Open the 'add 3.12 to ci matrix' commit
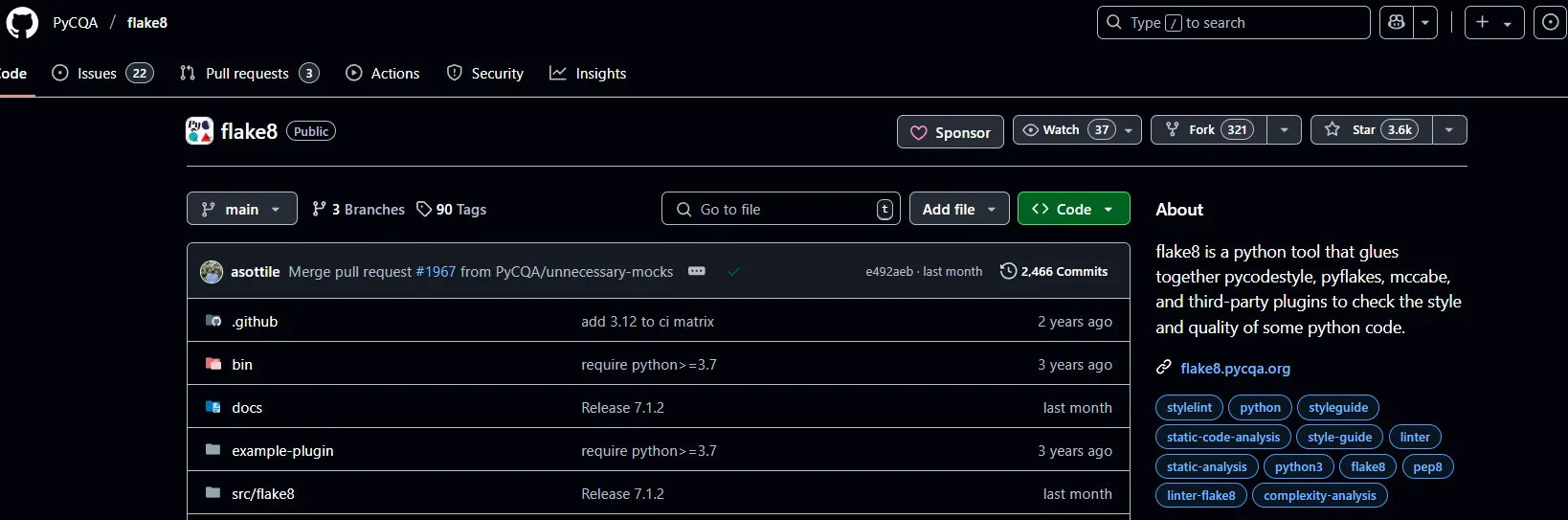This screenshot has height=520, width=1568. point(648,322)
